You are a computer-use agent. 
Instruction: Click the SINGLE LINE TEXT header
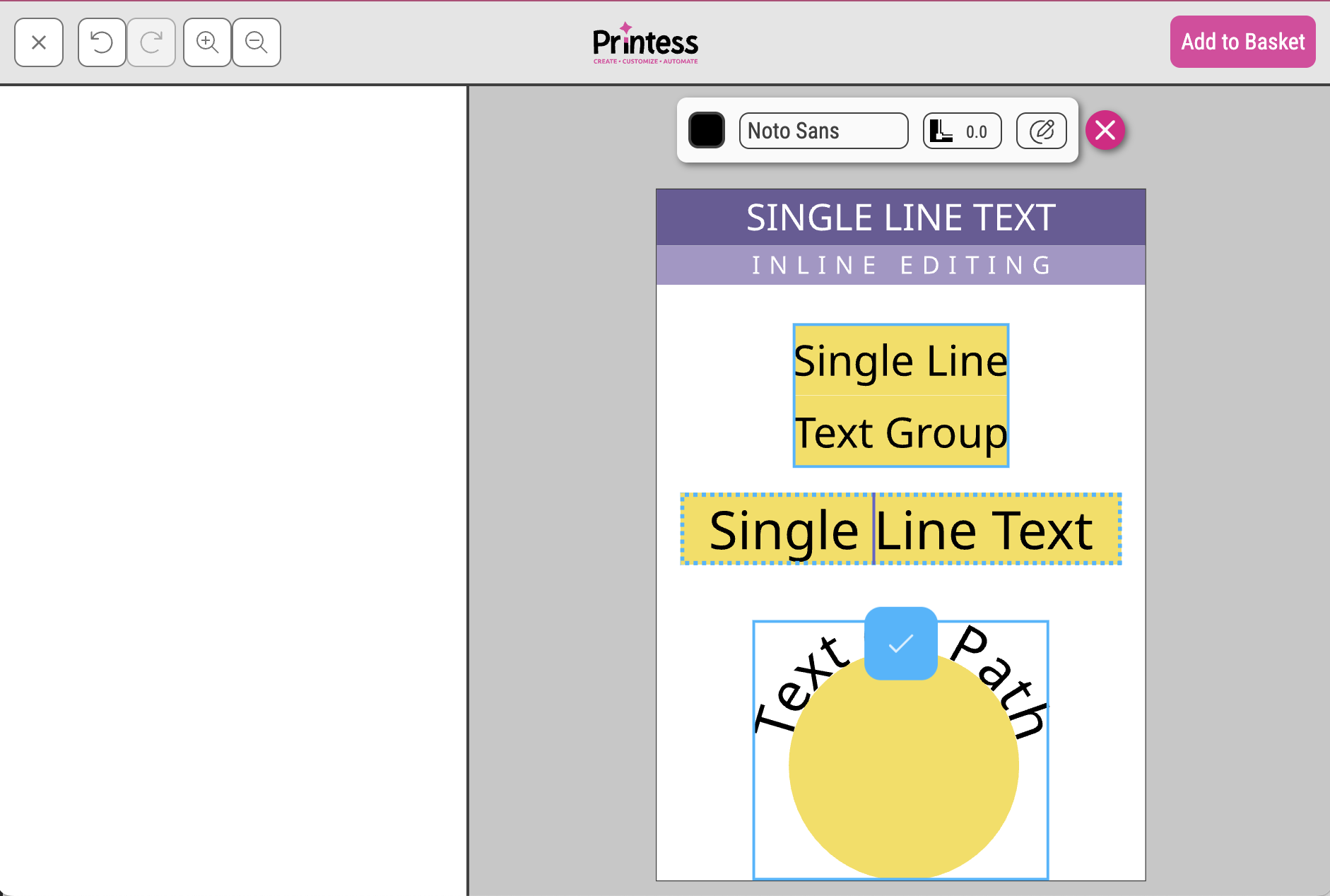point(900,217)
